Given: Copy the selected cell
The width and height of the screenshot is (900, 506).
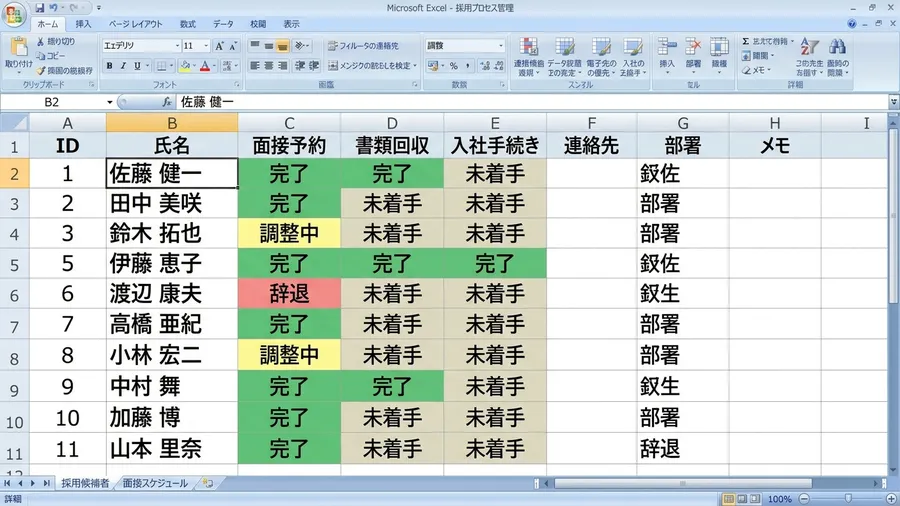Looking at the screenshot, I should point(40,56).
